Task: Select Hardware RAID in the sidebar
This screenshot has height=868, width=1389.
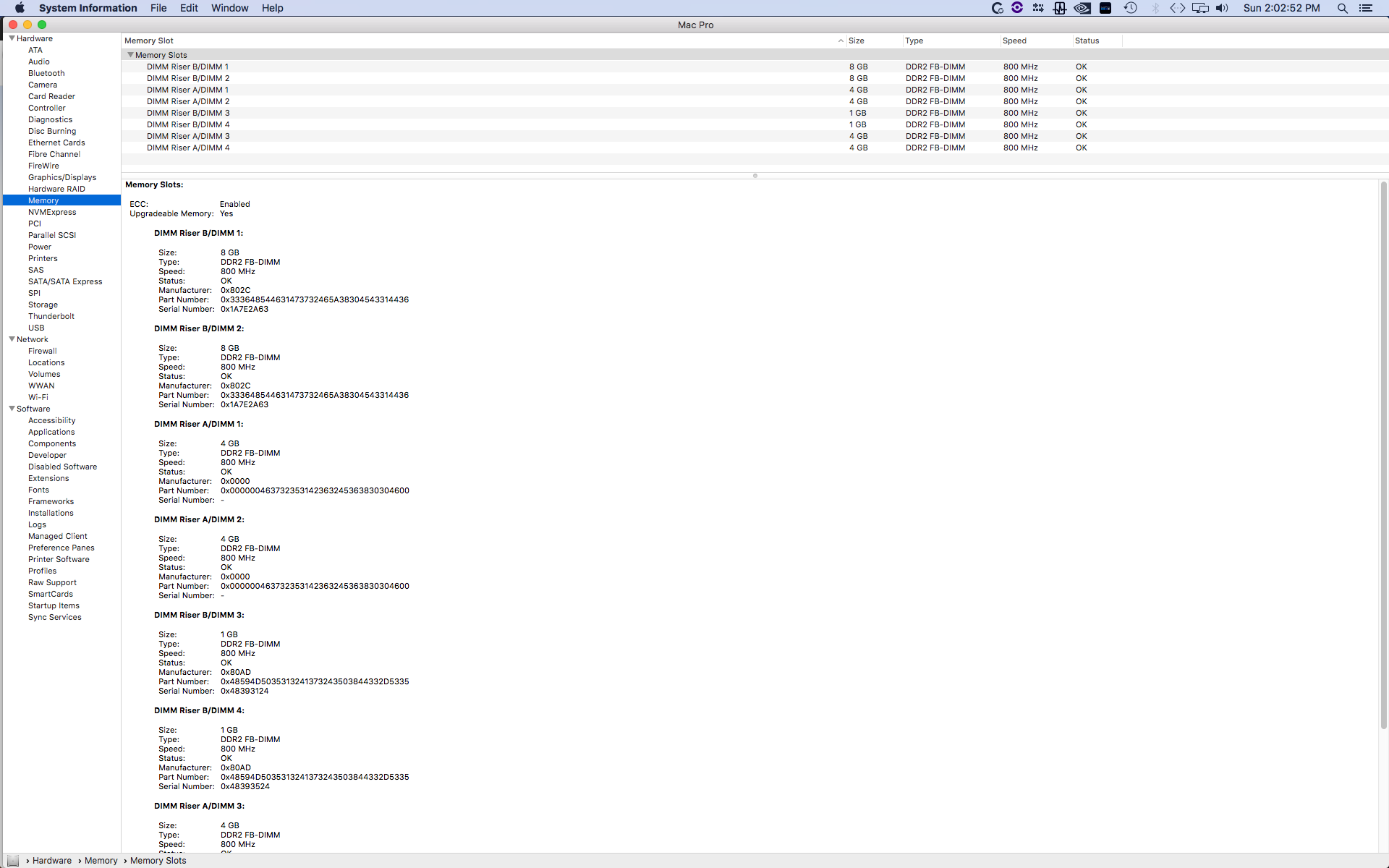Action: [x=56, y=189]
